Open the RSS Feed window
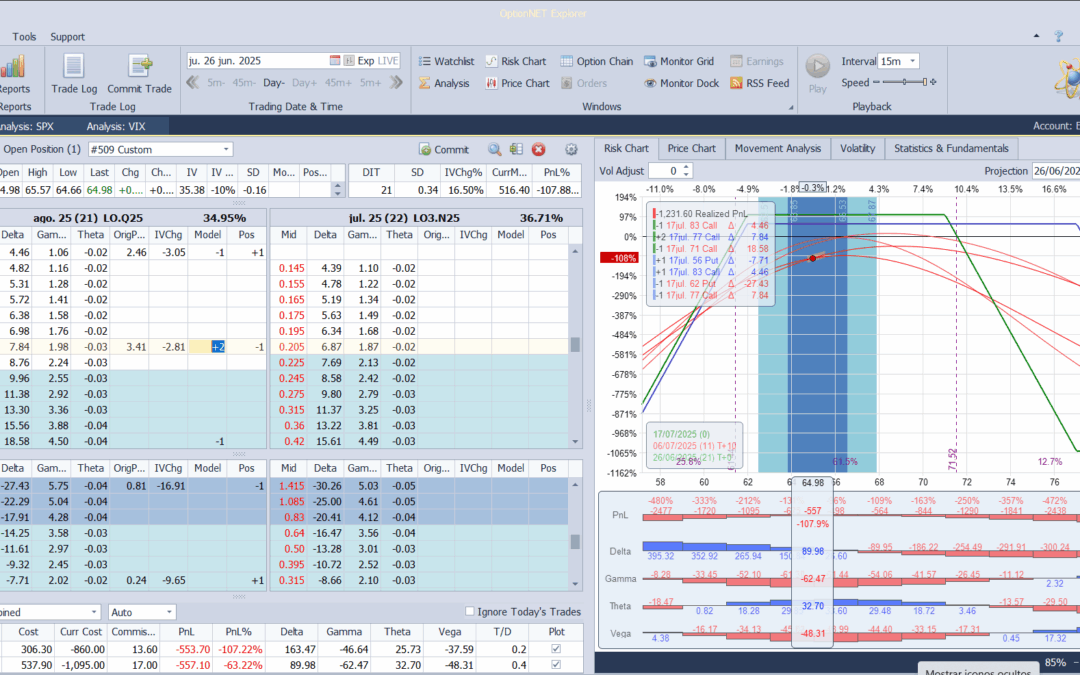 coord(759,83)
